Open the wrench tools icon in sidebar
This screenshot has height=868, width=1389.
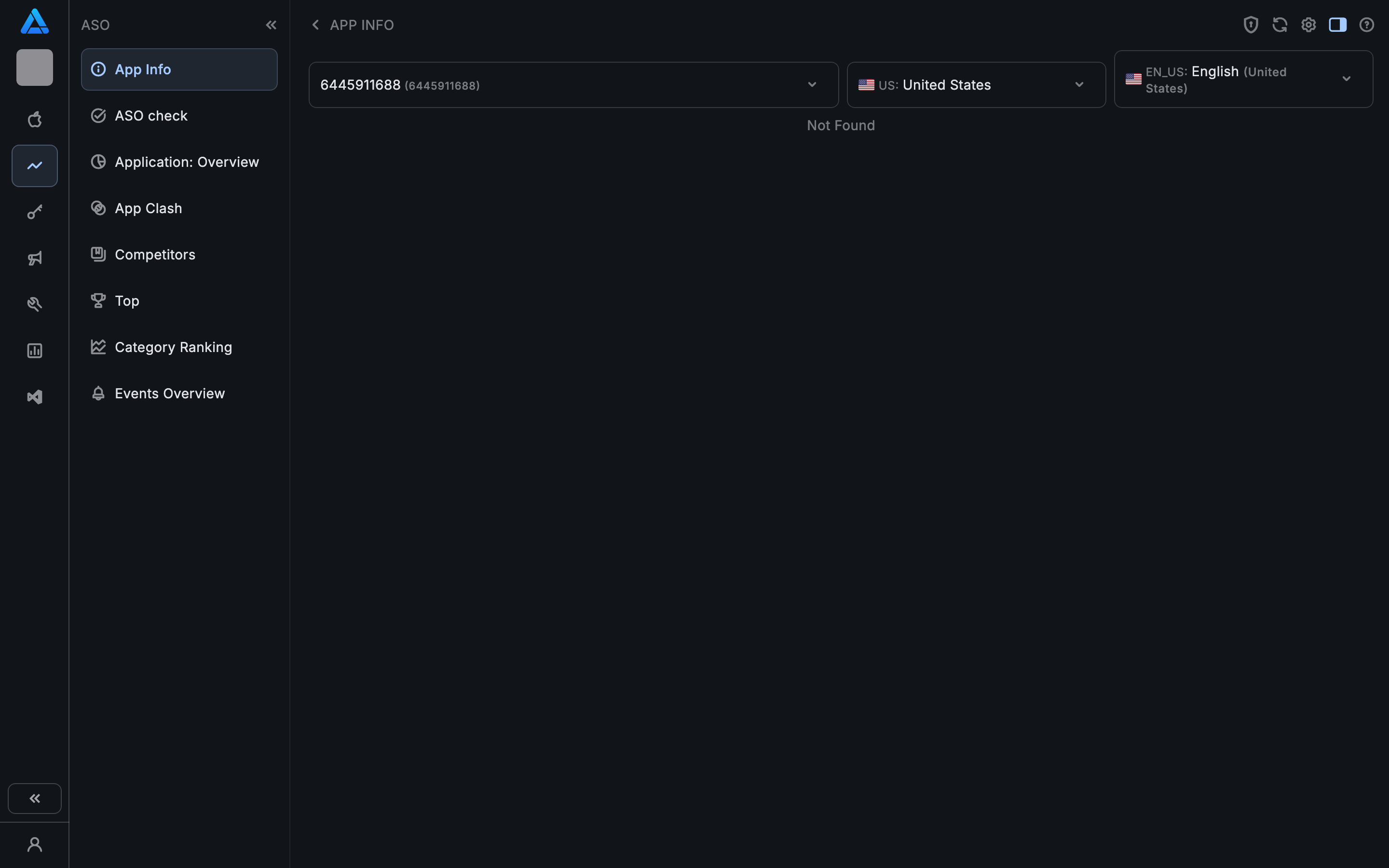click(x=34, y=304)
